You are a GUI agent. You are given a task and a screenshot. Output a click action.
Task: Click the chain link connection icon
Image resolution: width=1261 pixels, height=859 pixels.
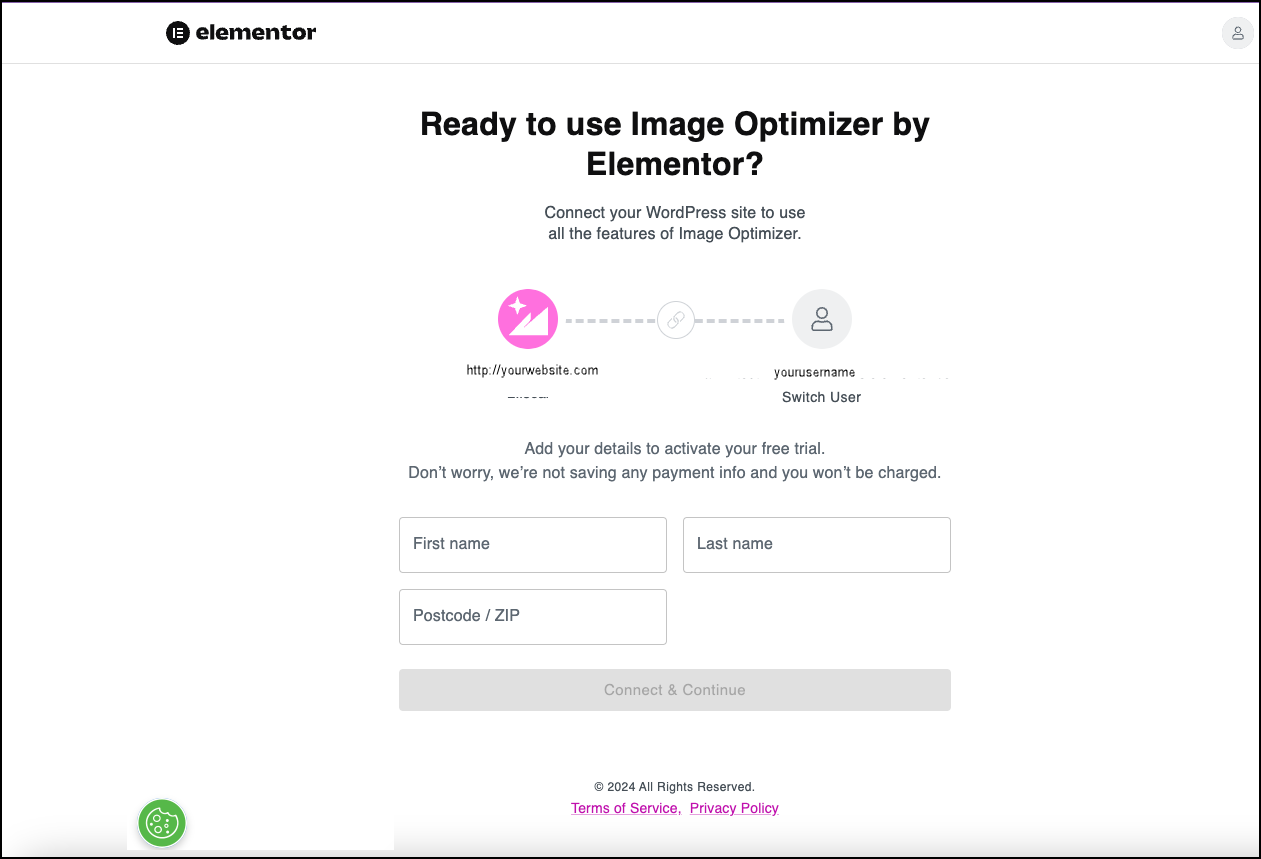click(x=675, y=320)
